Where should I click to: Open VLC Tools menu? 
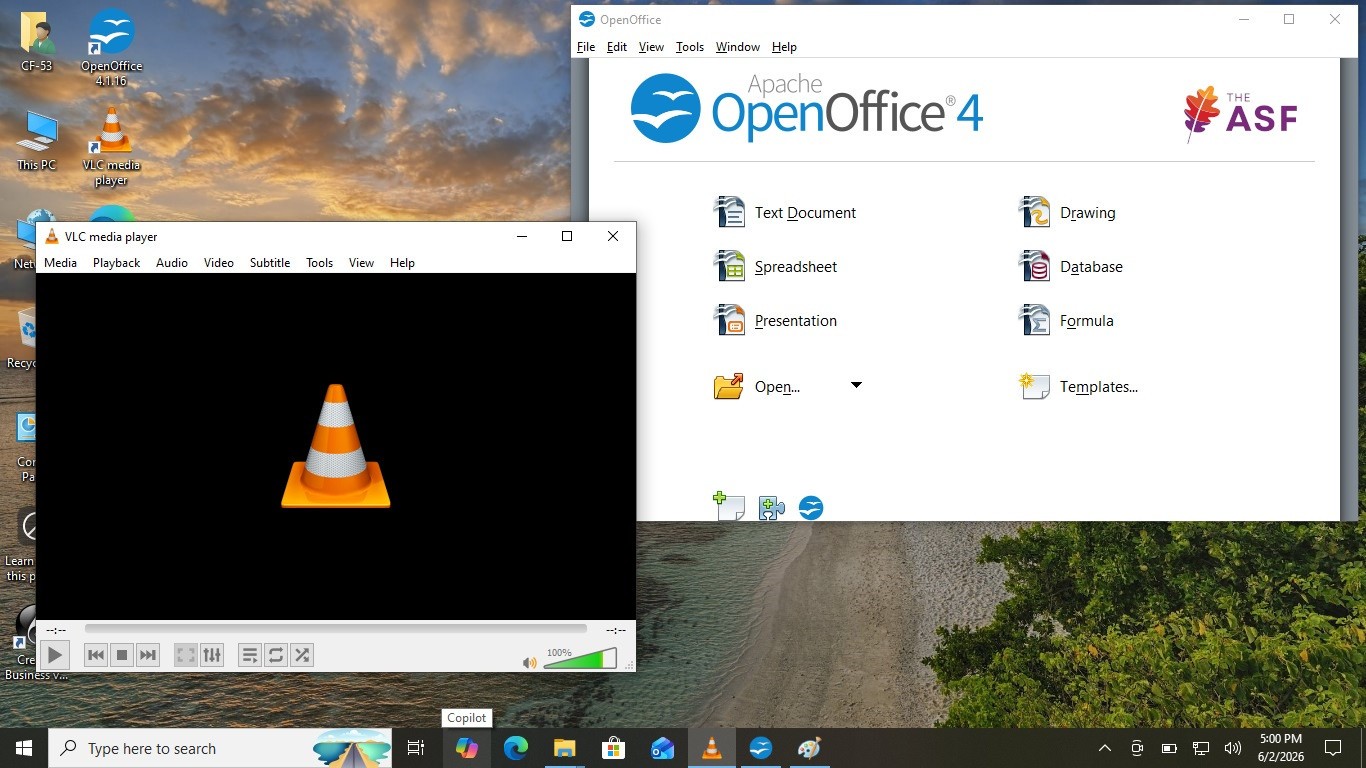pyautogui.click(x=319, y=263)
